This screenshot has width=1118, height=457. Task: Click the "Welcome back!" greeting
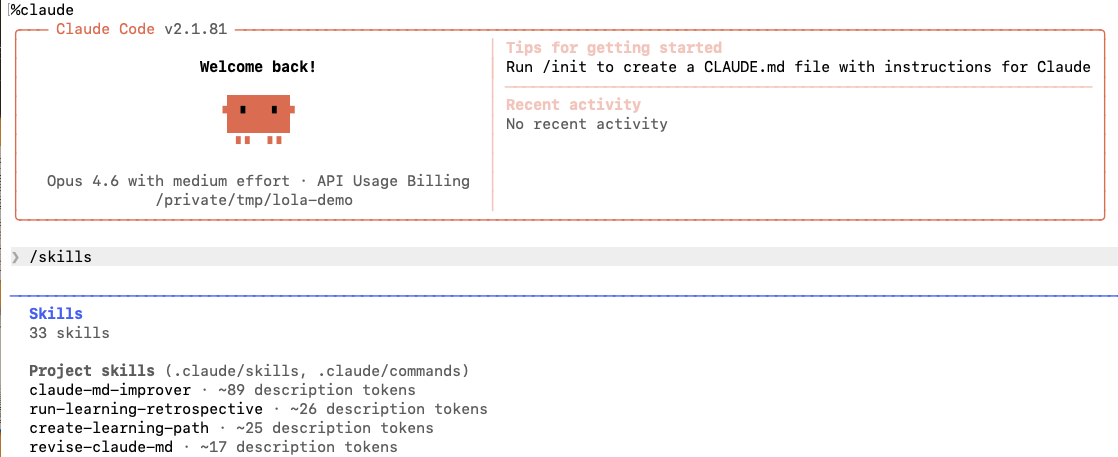(258, 67)
